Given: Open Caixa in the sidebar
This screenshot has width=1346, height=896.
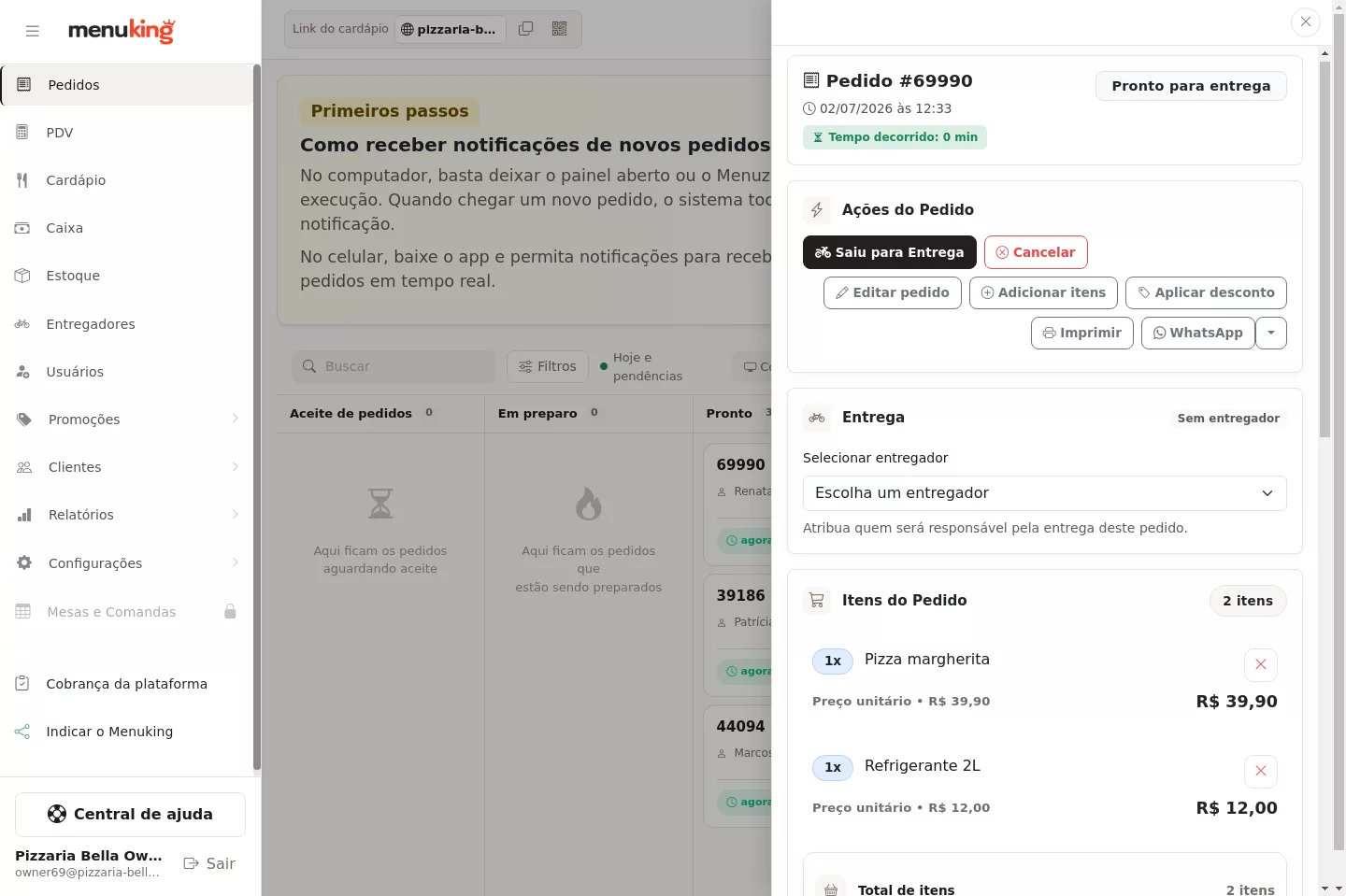Looking at the screenshot, I should tap(126, 228).
